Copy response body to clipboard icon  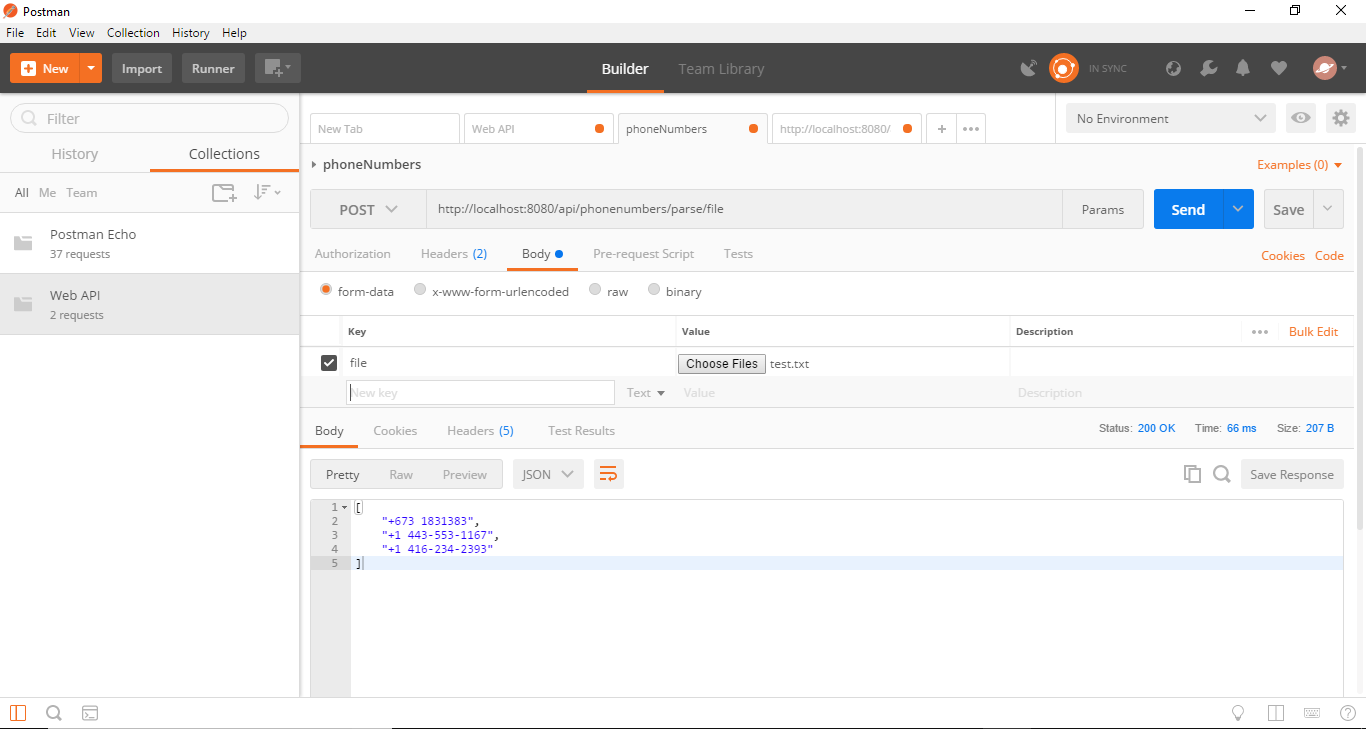coord(1192,474)
